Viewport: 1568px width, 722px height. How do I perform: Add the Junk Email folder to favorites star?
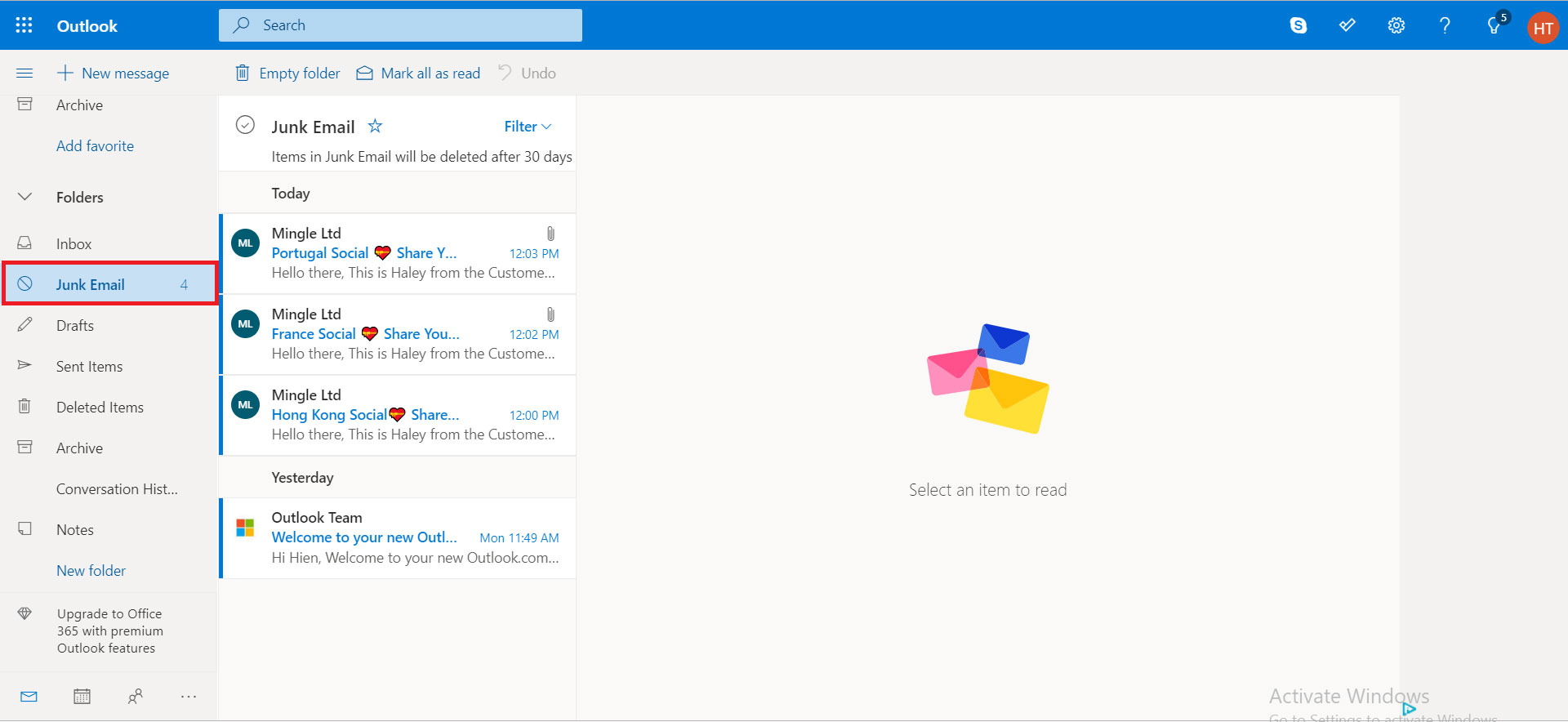click(x=375, y=126)
